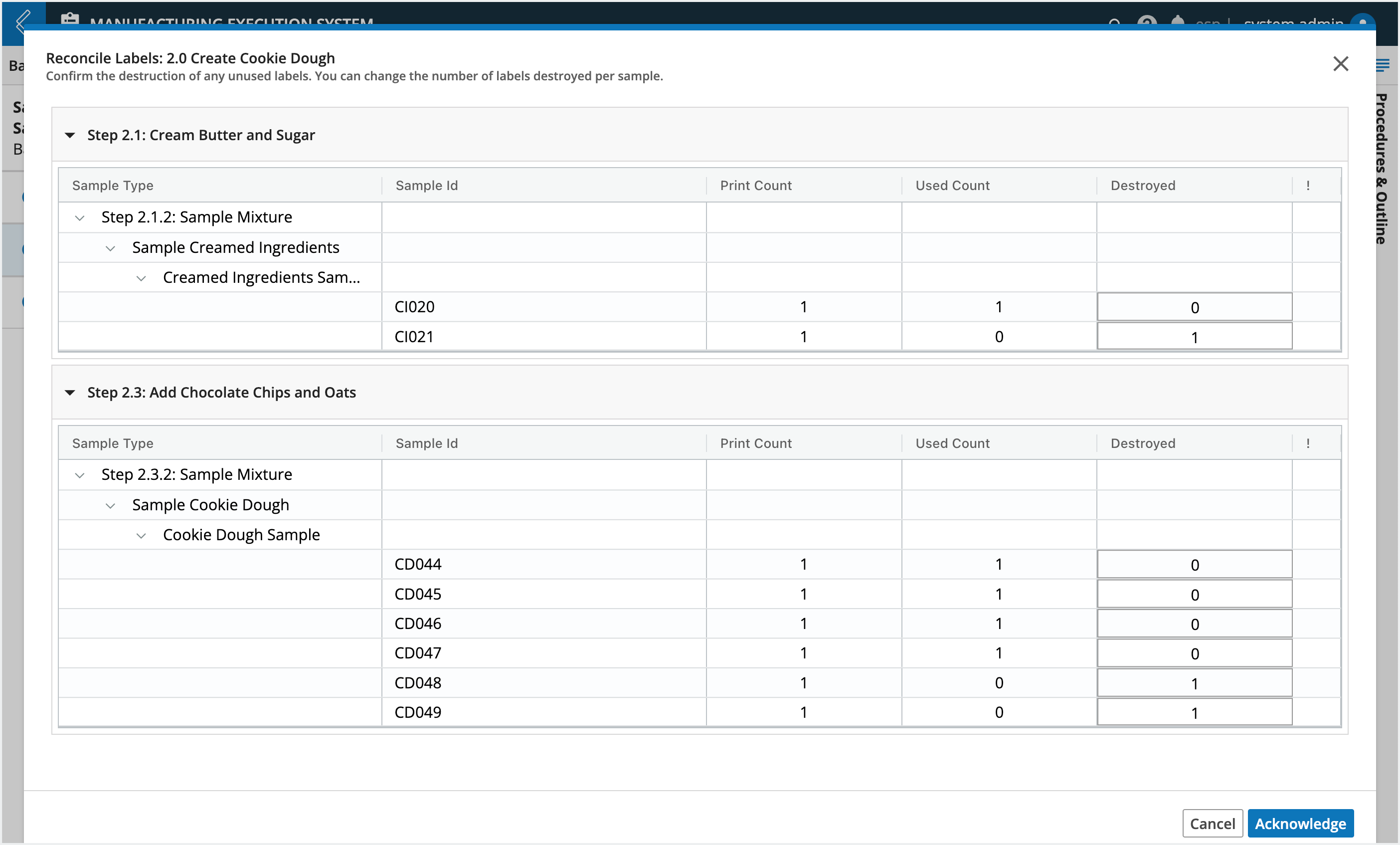
Task: Edit Destroyed count for CD049
Action: pyautogui.click(x=1194, y=712)
